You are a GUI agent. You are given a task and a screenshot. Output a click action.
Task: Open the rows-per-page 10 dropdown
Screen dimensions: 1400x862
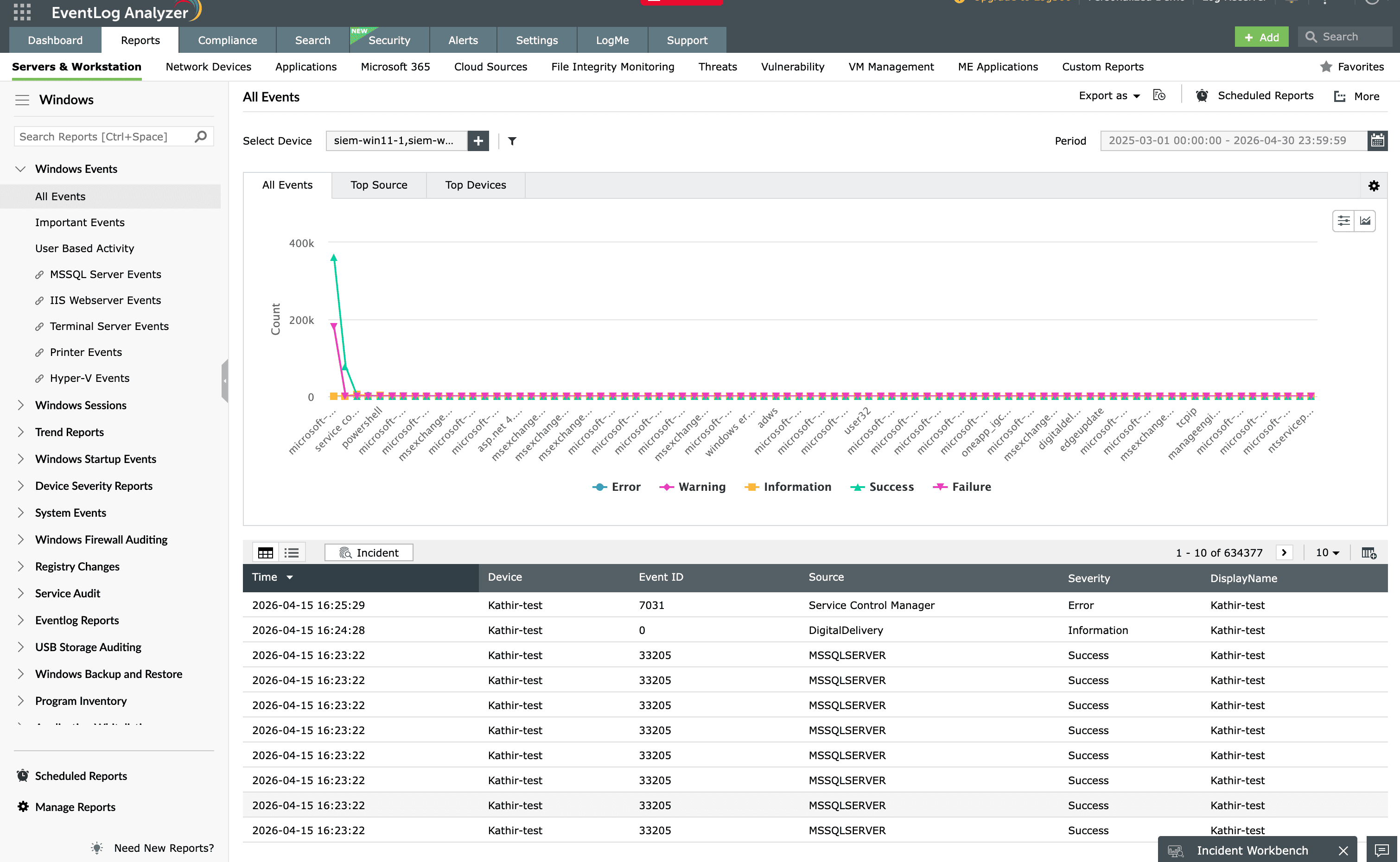pos(1327,552)
